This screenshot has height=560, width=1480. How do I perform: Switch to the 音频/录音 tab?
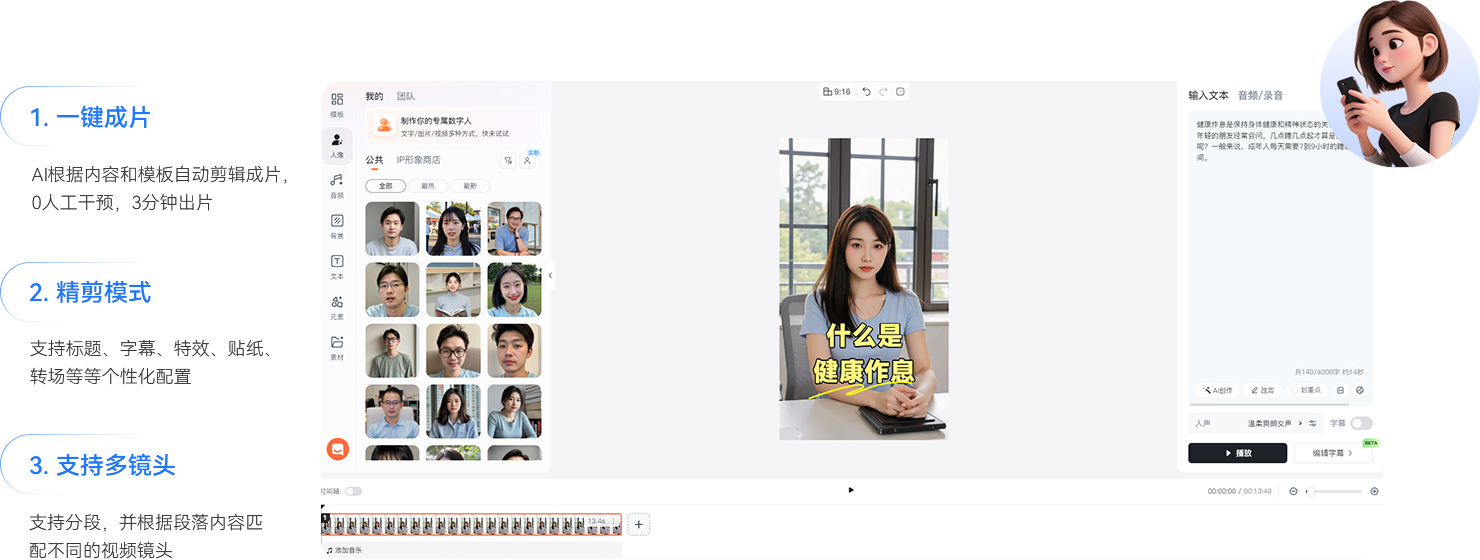tap(1260, 96)
